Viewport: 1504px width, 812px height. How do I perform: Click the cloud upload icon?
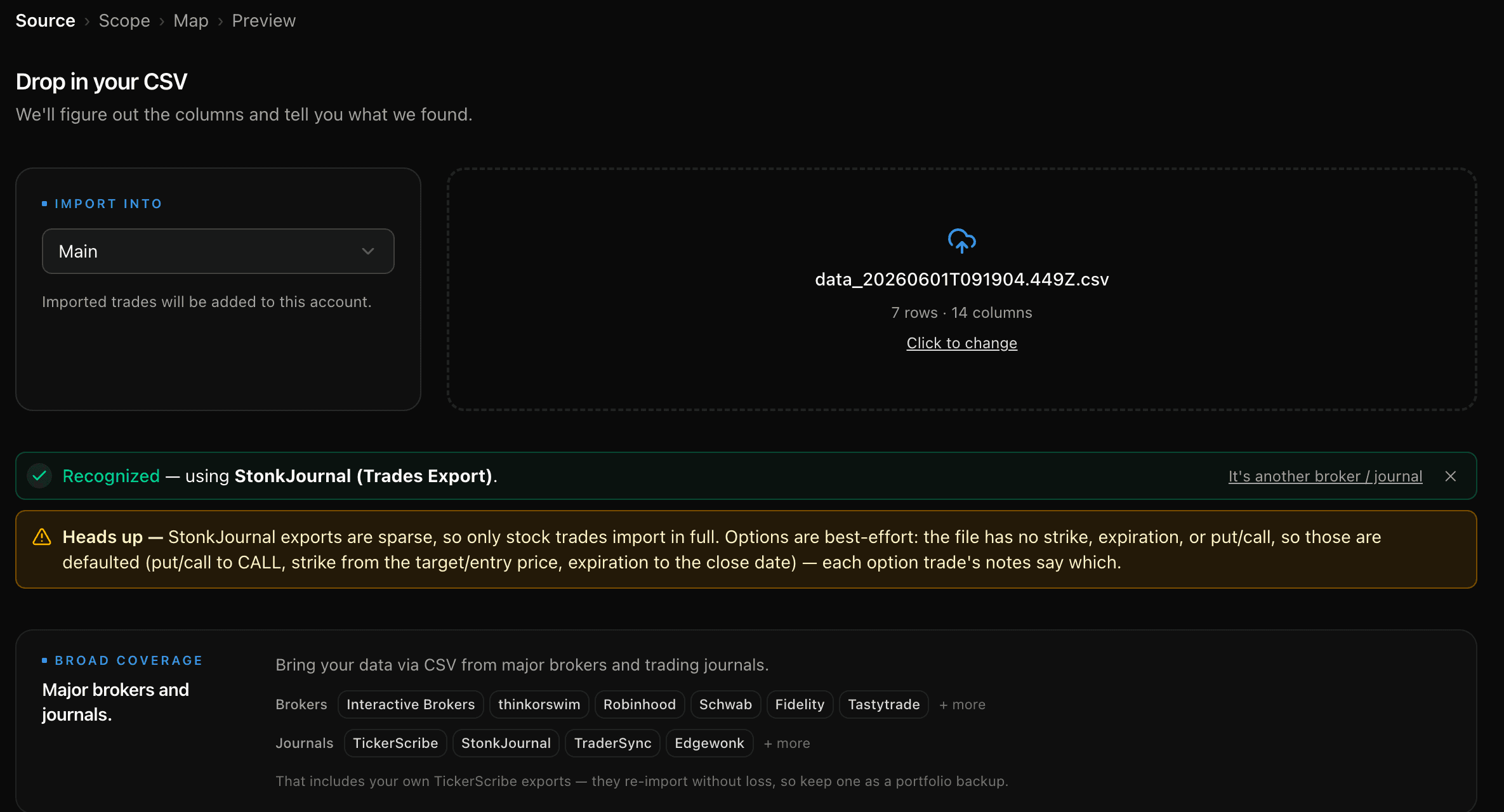pyautogui.click(x=961, y=241)
